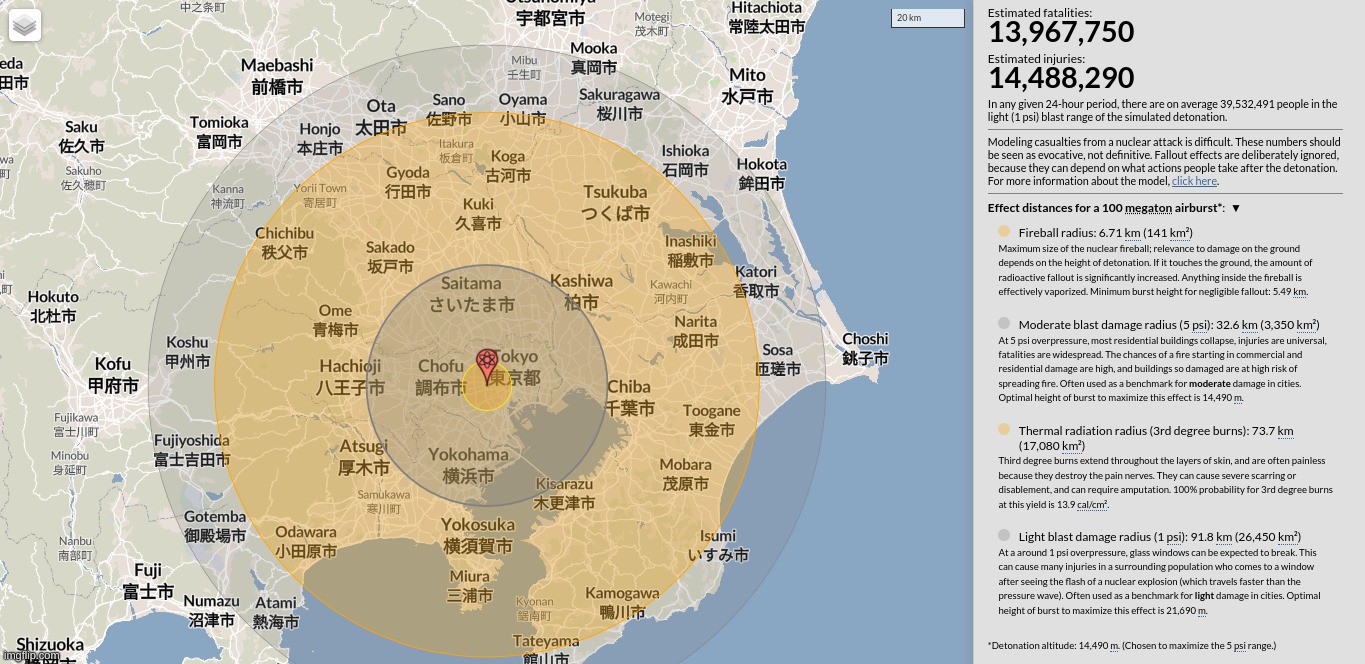This screenshot has height=664, width=1365.
Task: Click the estimated injuries number
Action: (x=1061, y=78)
